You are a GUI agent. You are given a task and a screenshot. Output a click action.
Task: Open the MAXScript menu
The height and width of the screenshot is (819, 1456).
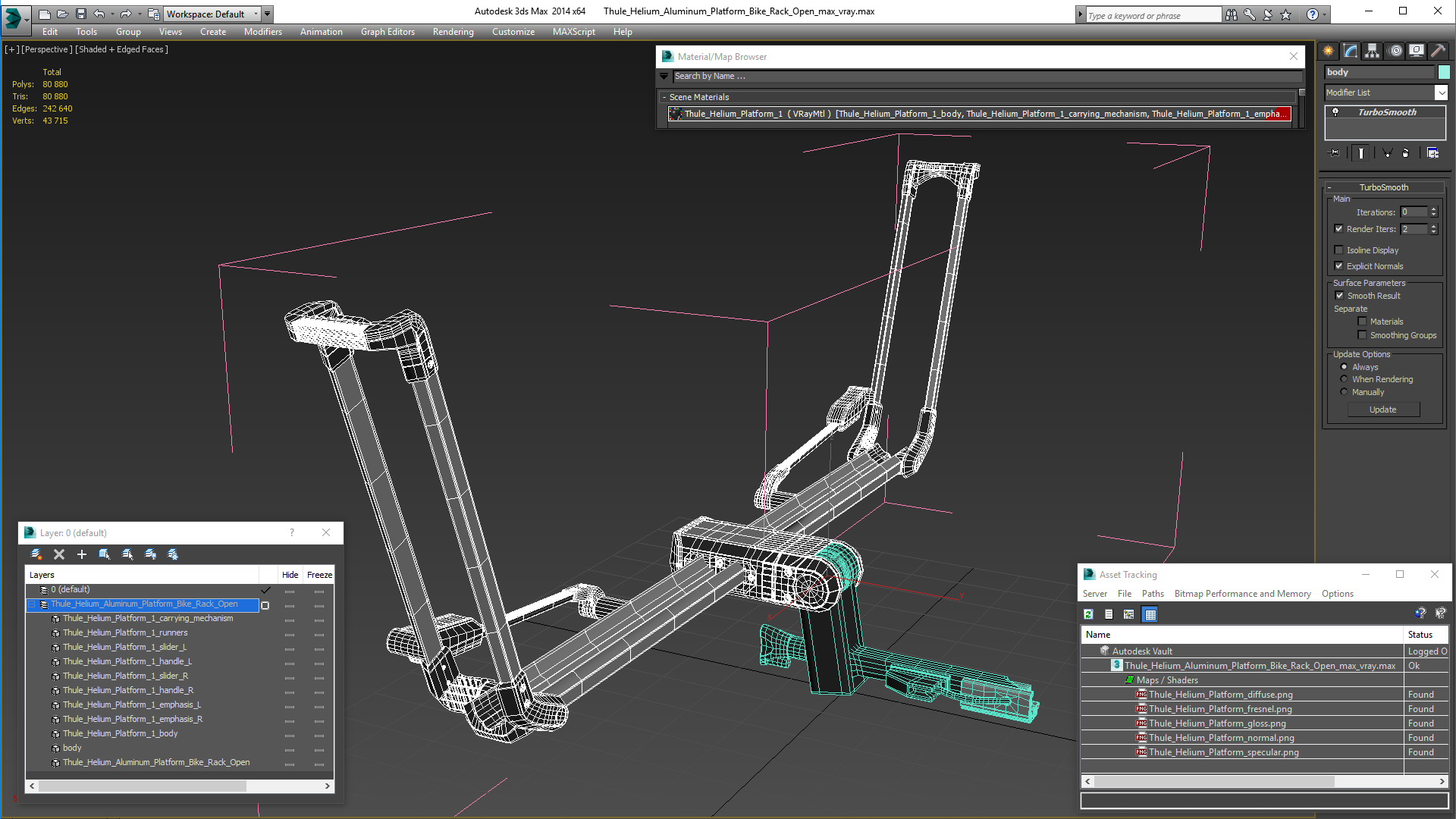573,32
